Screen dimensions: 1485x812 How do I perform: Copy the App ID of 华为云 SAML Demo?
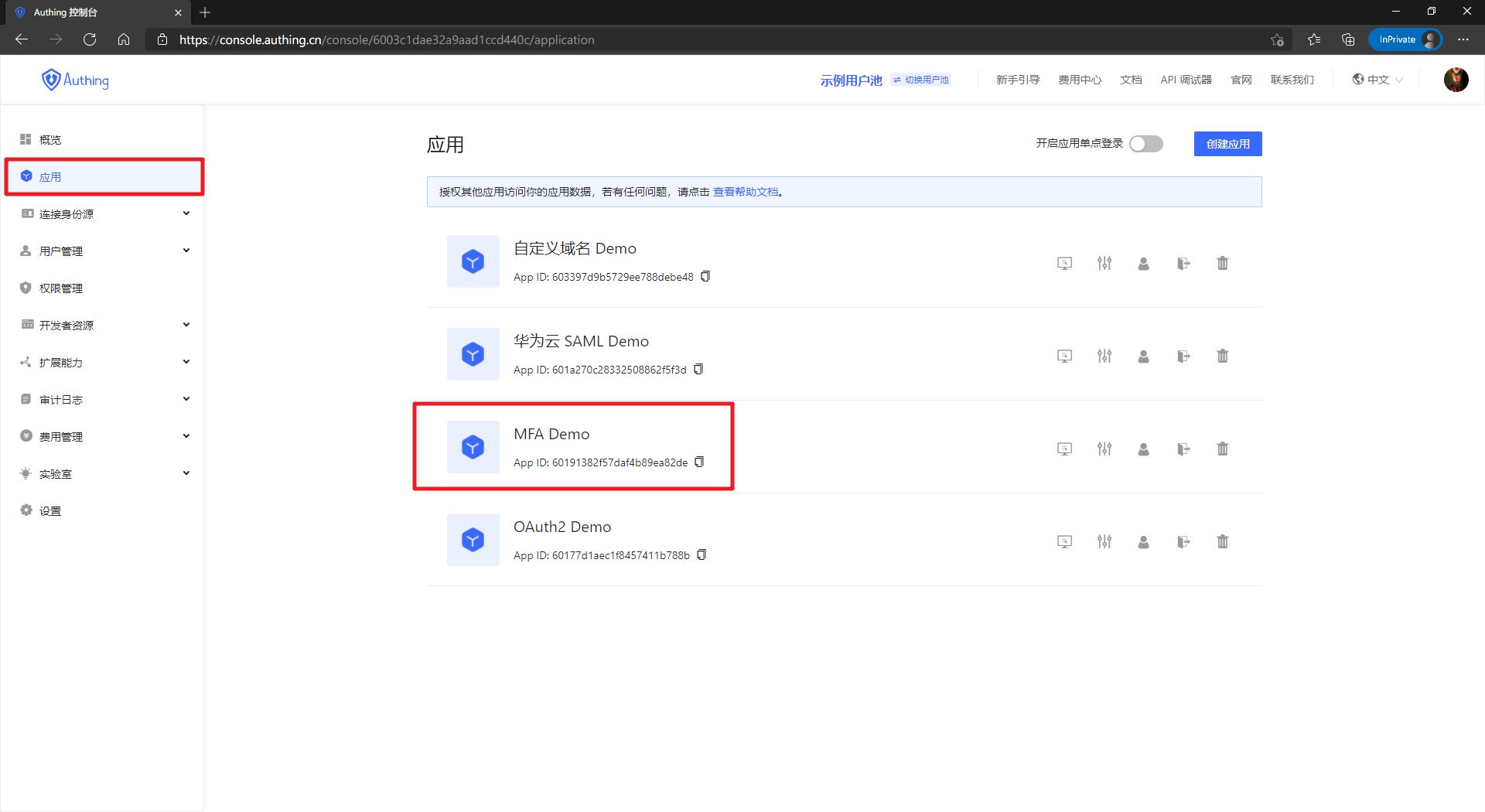tap(698, 369)
